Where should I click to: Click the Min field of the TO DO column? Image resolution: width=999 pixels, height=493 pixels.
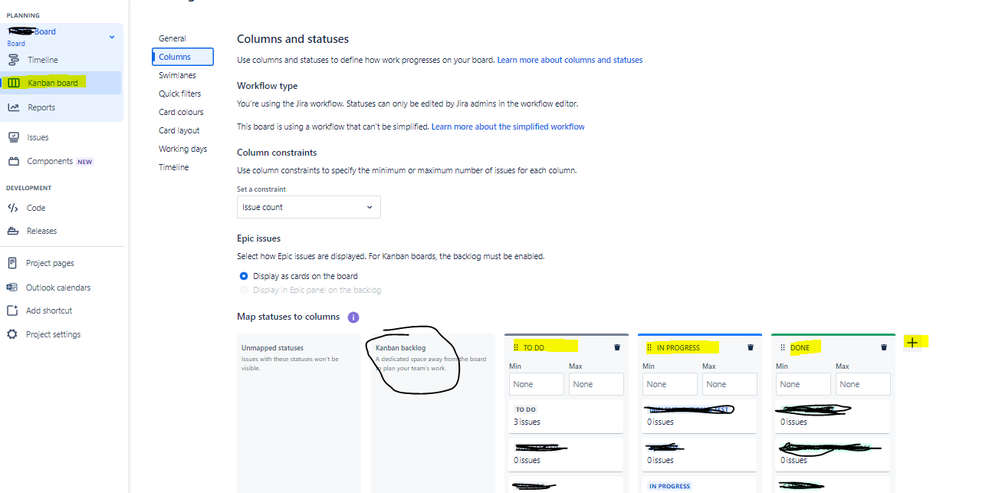536,384
